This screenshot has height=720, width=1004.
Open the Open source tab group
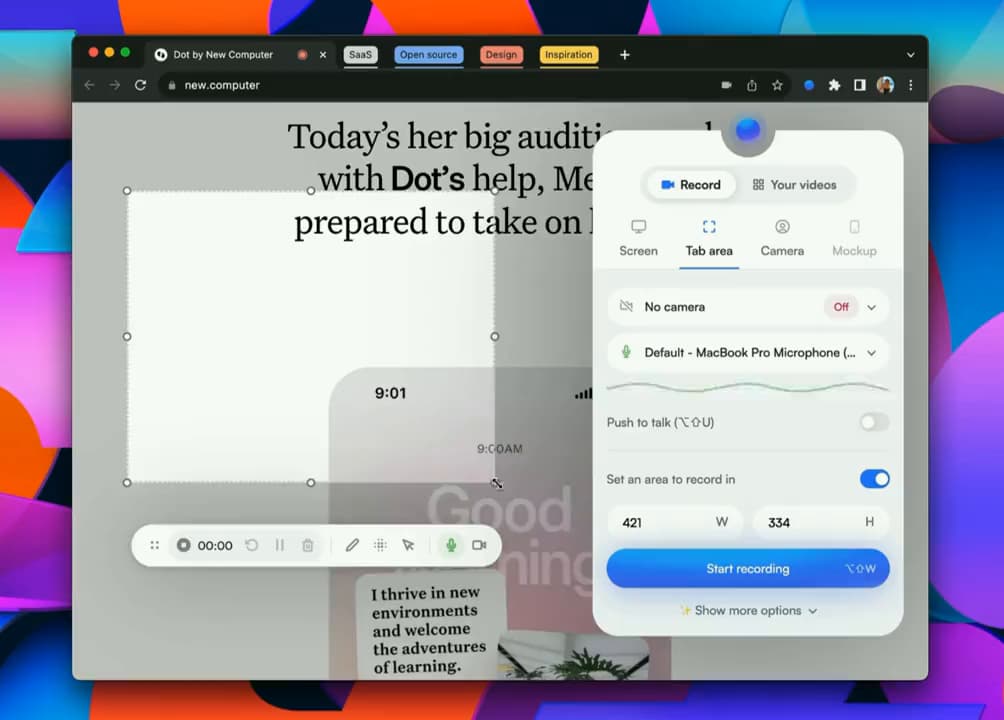pyautogui.click(x=428, y=55)
